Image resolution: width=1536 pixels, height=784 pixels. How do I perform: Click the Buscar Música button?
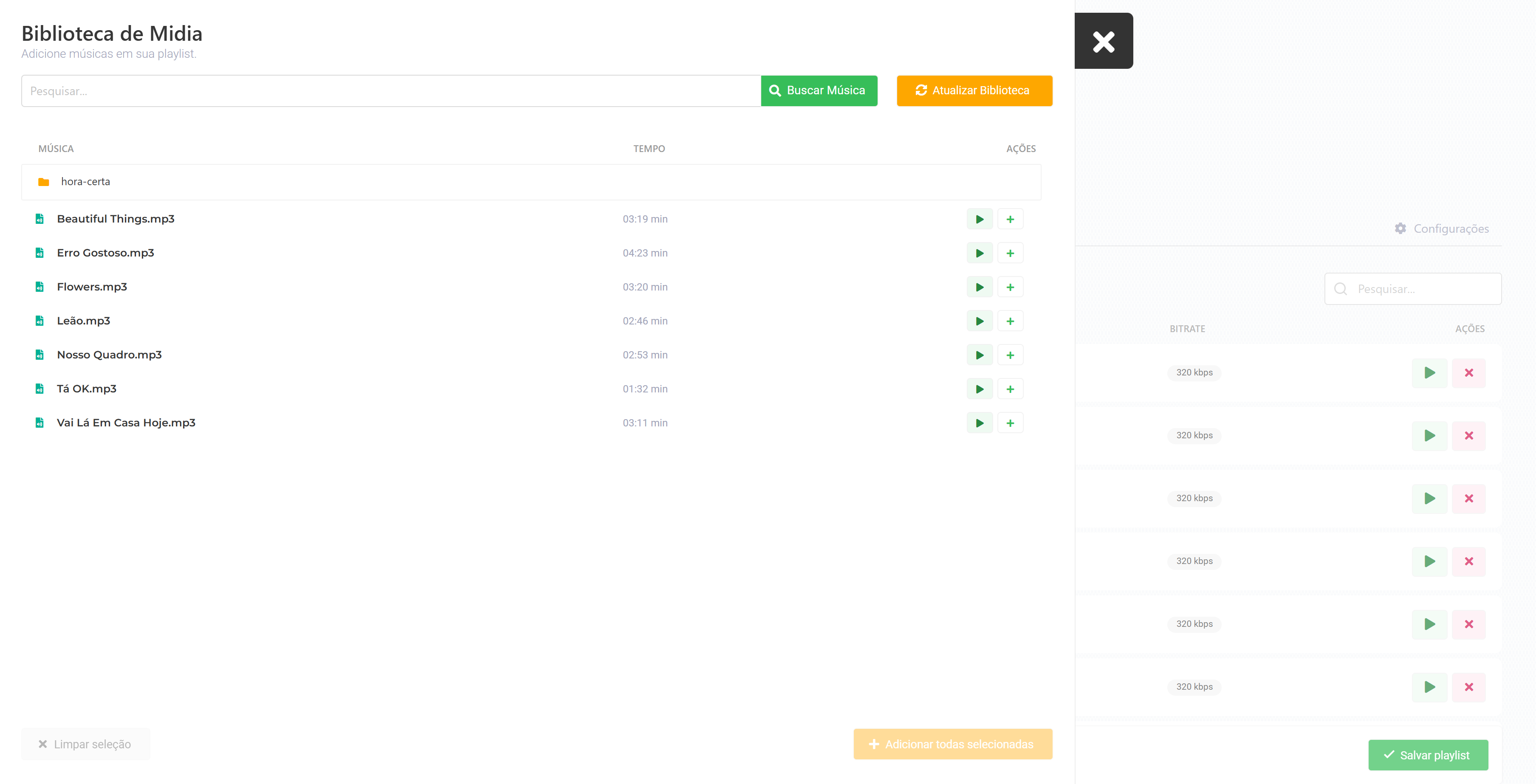(x=818, y=90)
